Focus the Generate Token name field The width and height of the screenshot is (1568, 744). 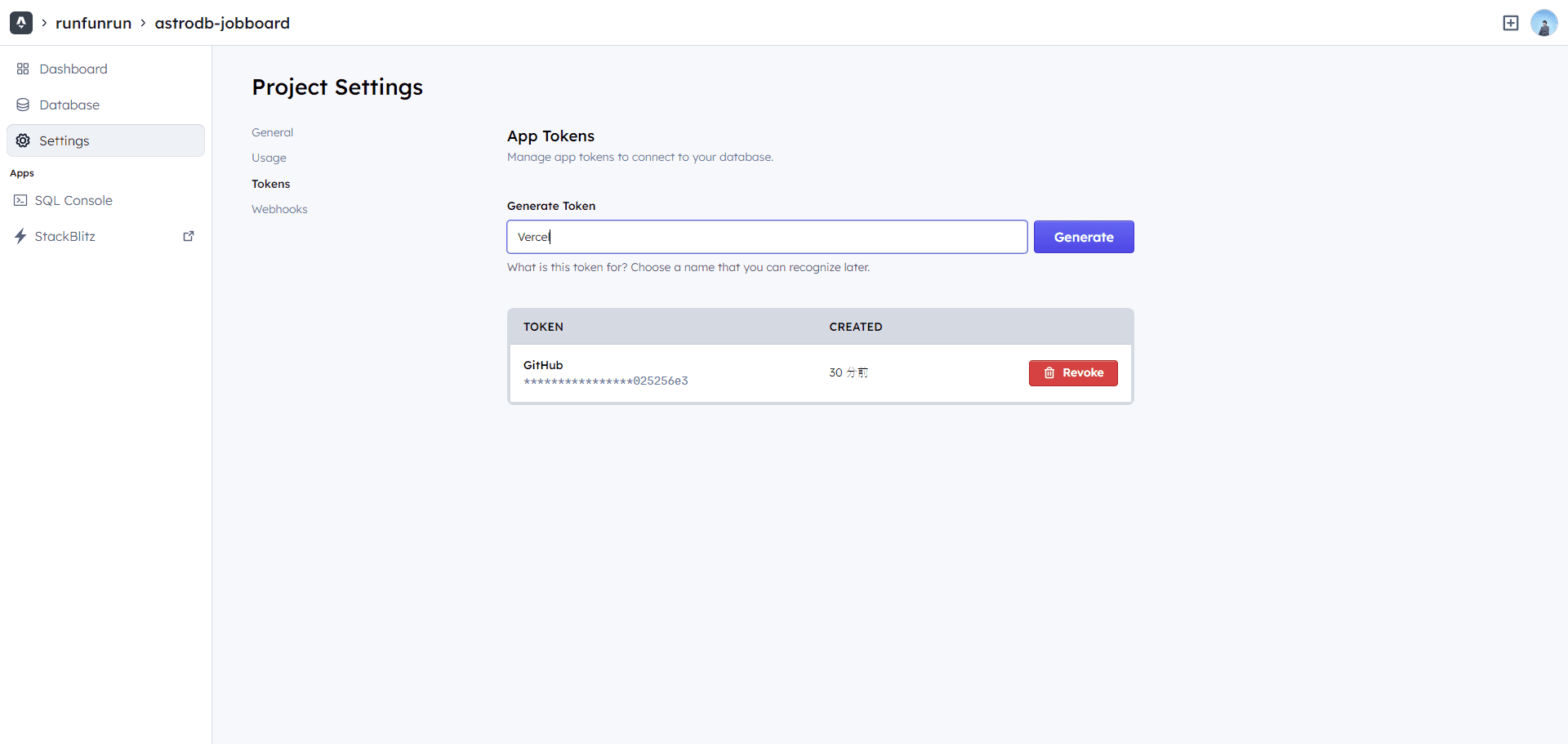pyautogui.click(x=767, y=237)
